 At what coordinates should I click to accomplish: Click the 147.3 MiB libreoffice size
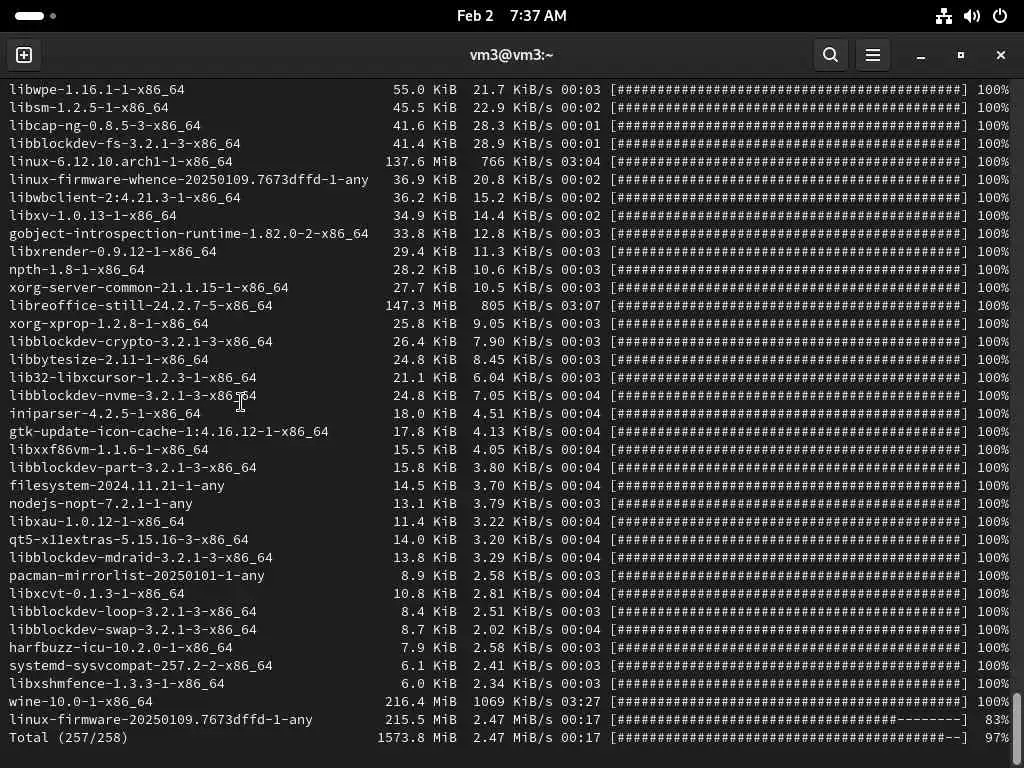tap(421, 305)
